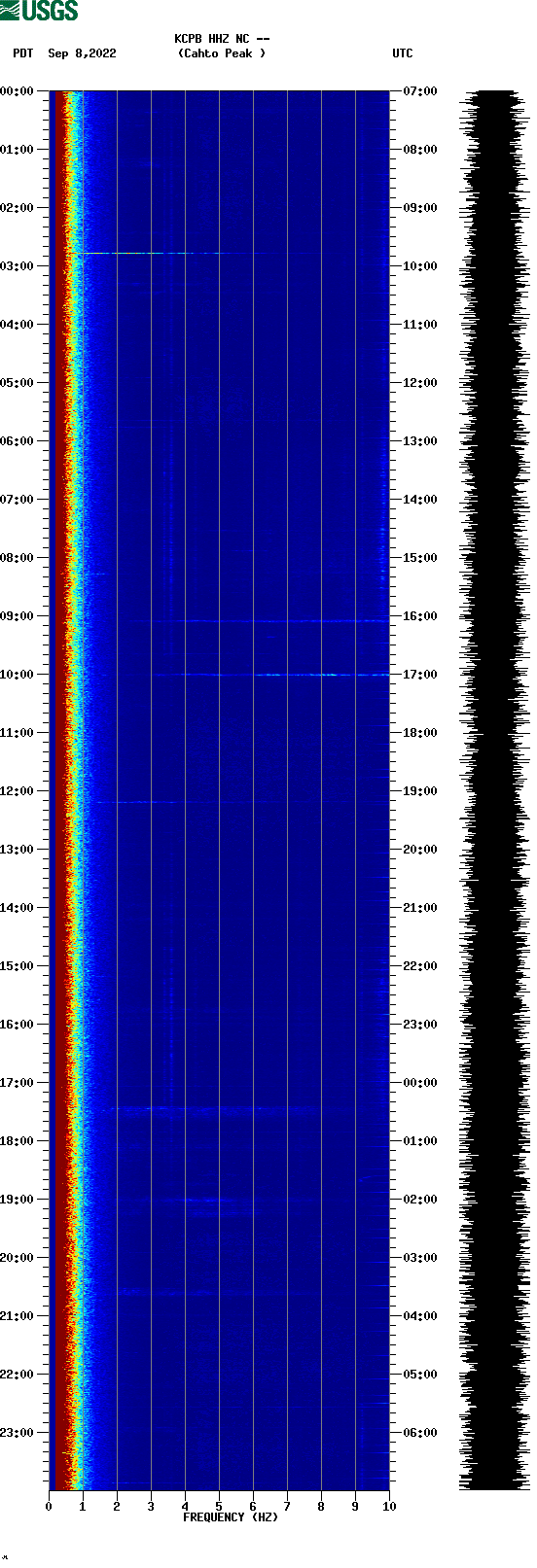Click the 10:00 UTC time label
The image size is (537, 1568).
point(420,266)
